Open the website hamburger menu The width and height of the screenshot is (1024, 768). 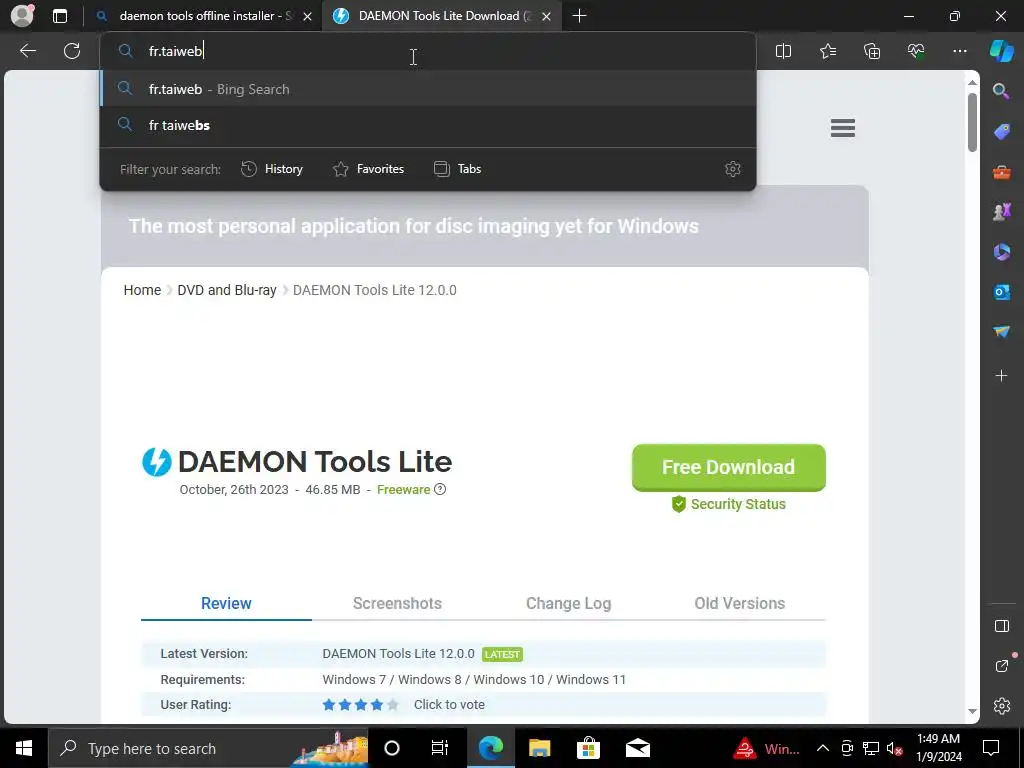(x=842, y=128)
